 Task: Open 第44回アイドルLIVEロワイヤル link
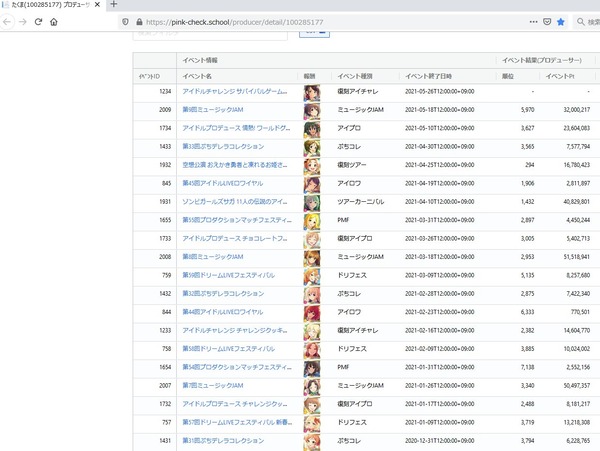[223, 312]
